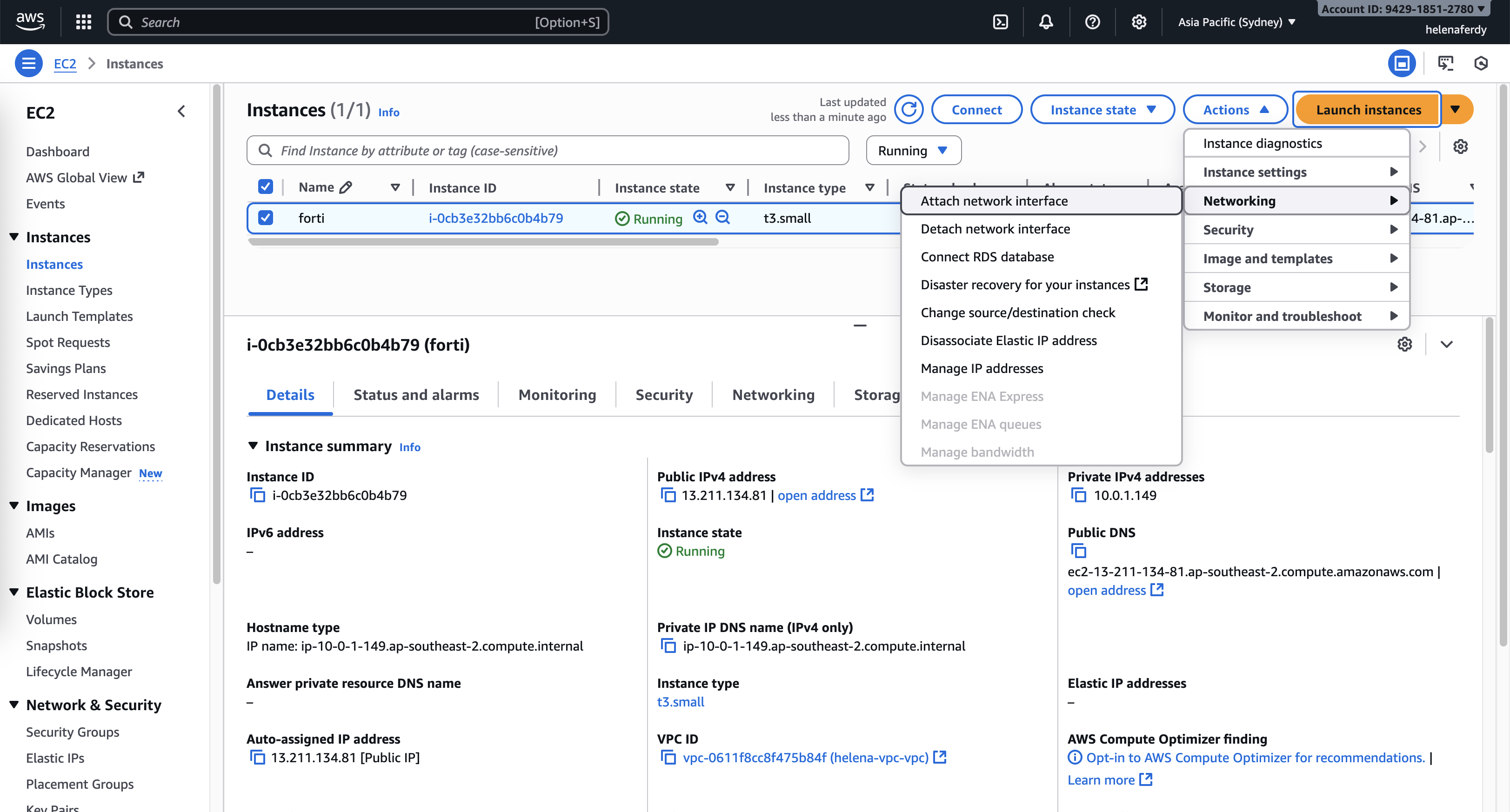
Task: Collapse the Instance summary section
Action: (x=253, y=446)
